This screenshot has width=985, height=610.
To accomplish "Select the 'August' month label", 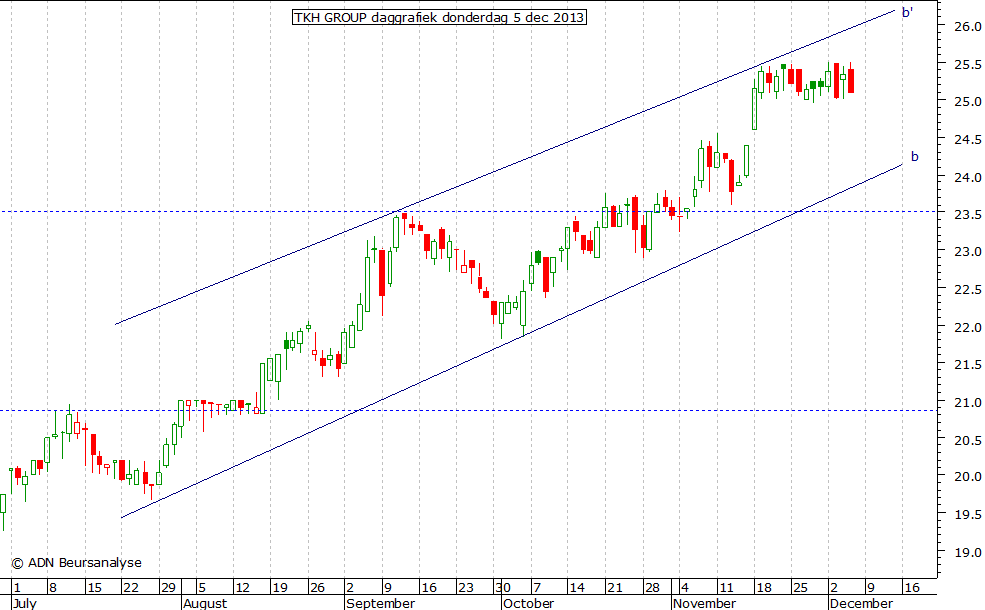I will click(x=205, y=603).
